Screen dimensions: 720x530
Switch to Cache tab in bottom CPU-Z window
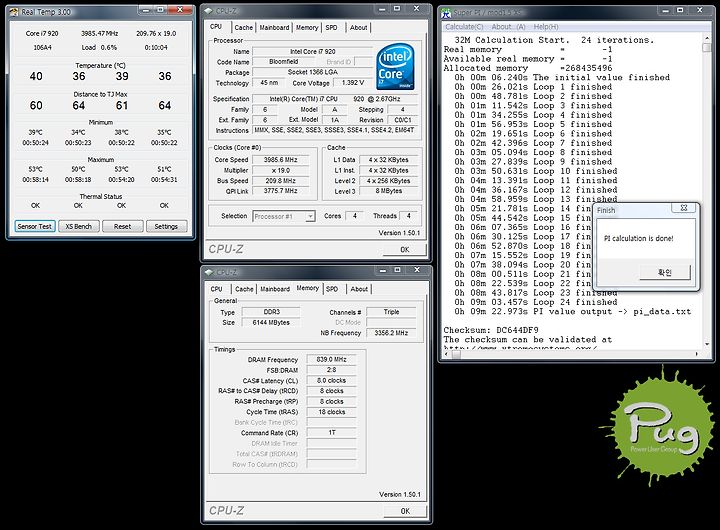click(x=244, y=289)
